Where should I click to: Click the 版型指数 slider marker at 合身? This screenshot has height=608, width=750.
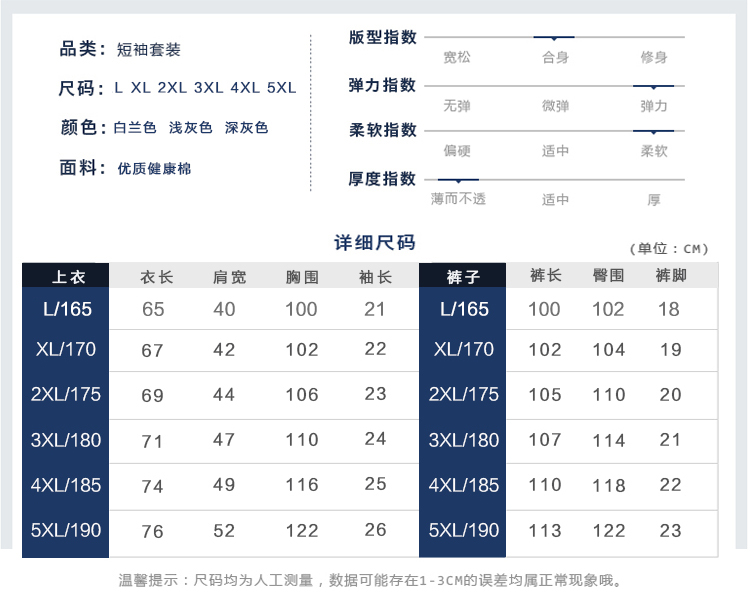pos(554,37)
